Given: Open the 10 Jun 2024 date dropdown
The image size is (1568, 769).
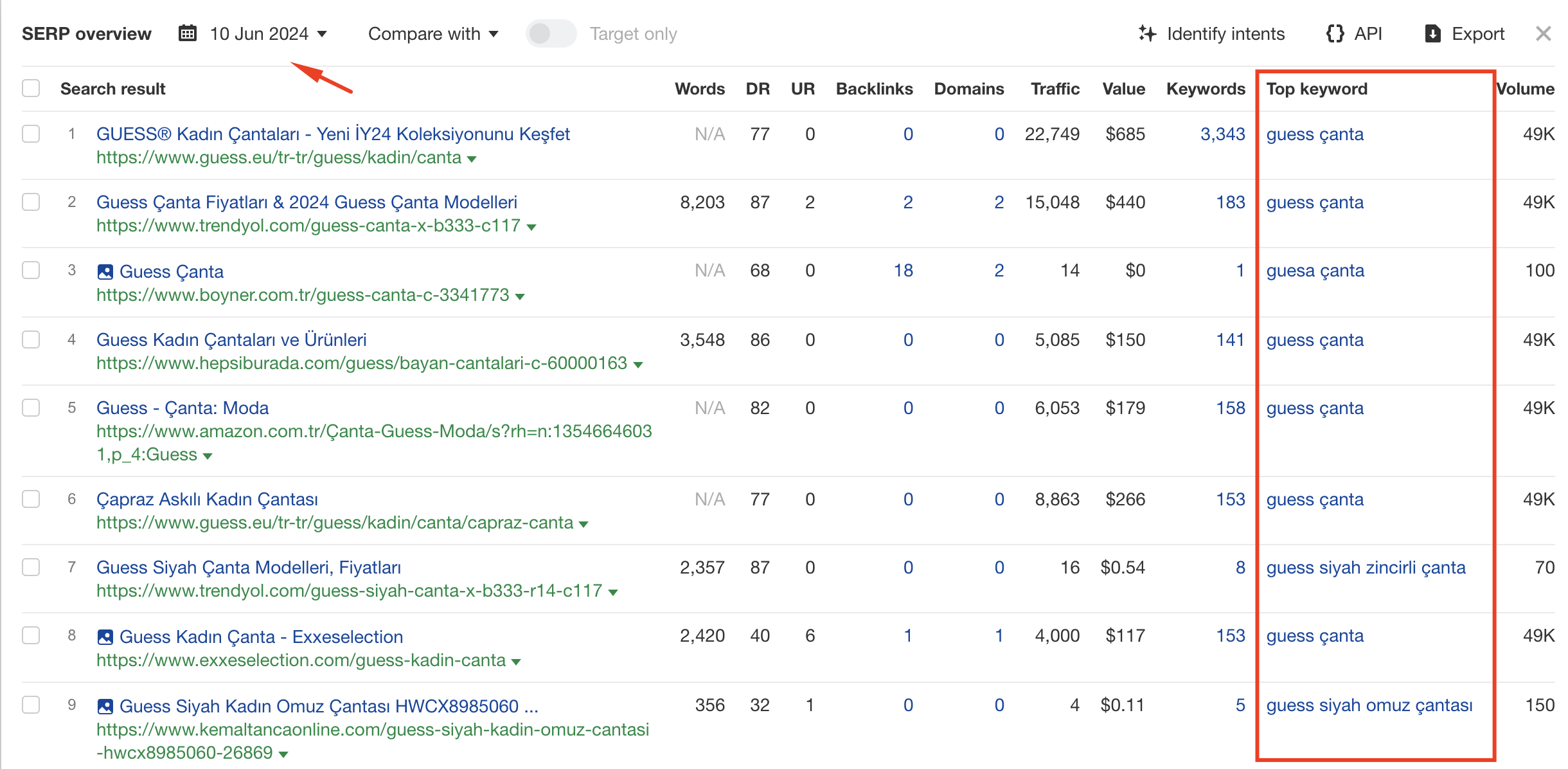Looking at the screenshot, I should (268, 33).
